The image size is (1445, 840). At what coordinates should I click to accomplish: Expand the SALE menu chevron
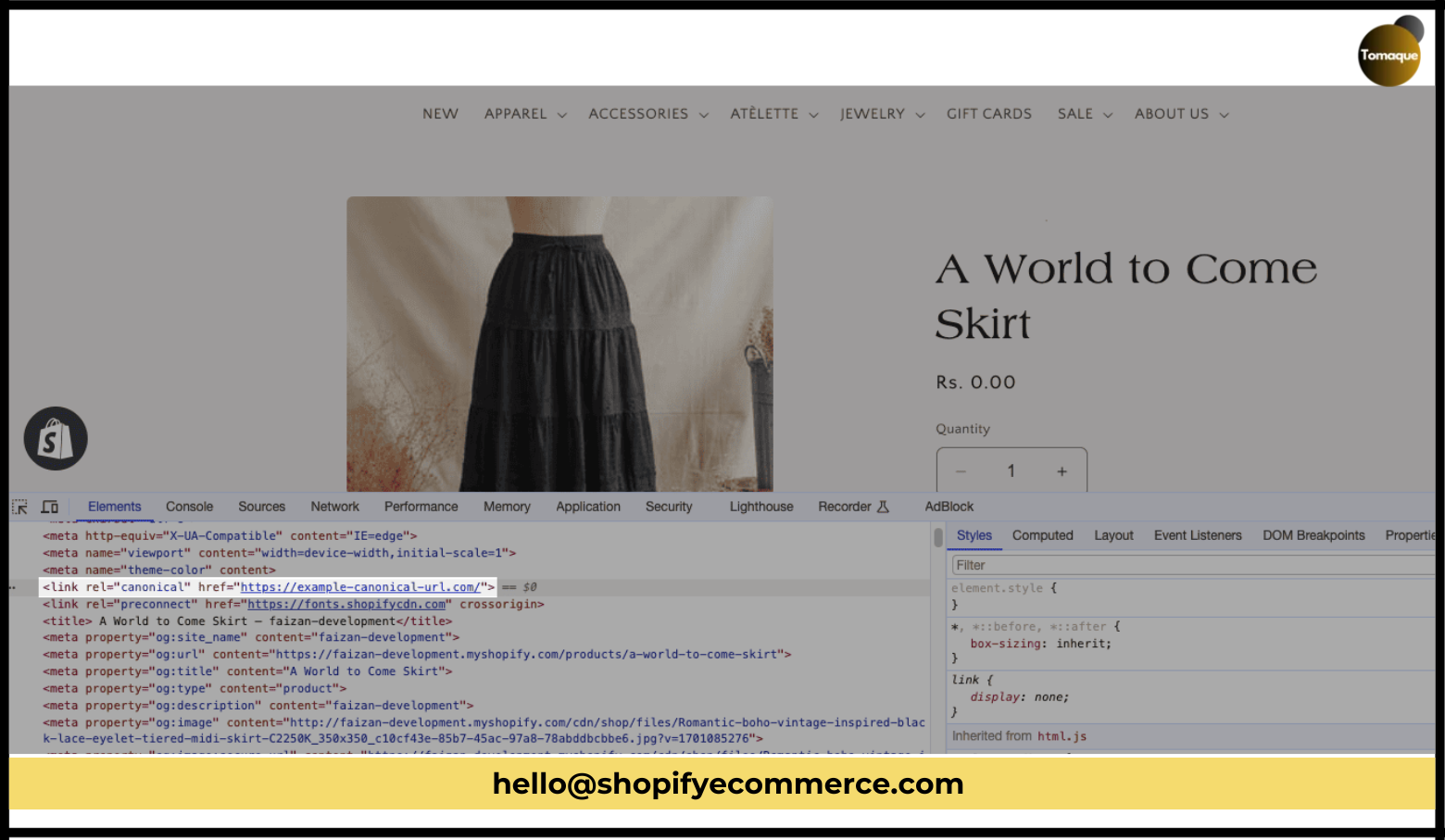tap(1108, 115)
